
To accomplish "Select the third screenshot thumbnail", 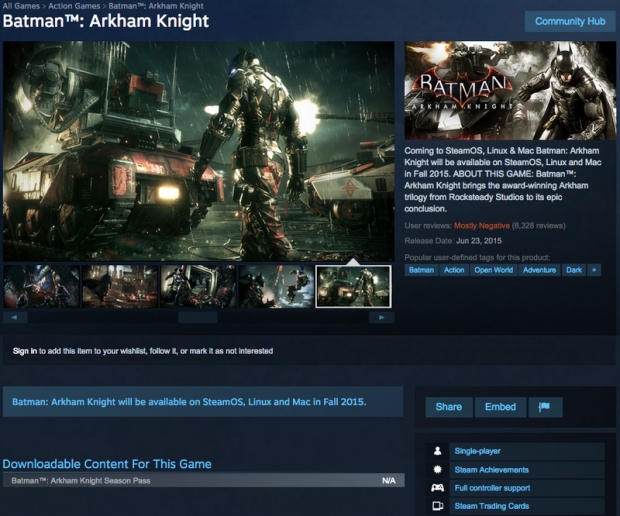I will (198, 287).
